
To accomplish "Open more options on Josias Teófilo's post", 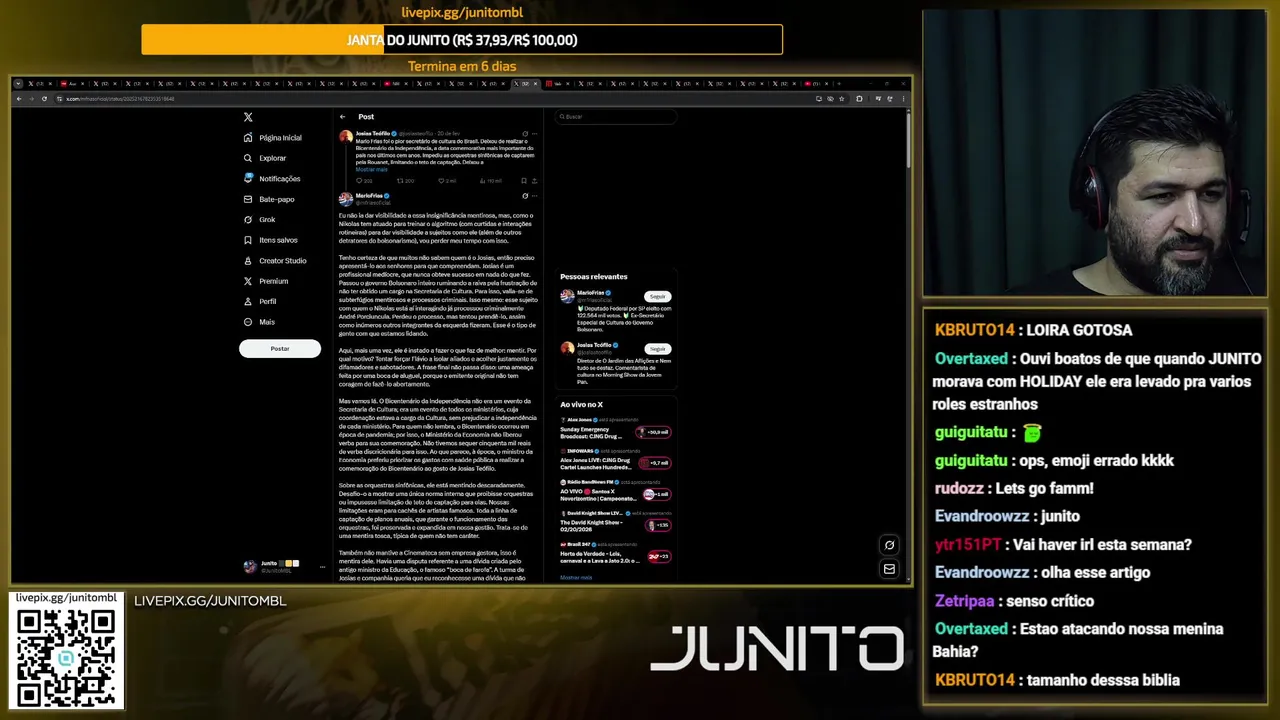I will coord(535,133).
